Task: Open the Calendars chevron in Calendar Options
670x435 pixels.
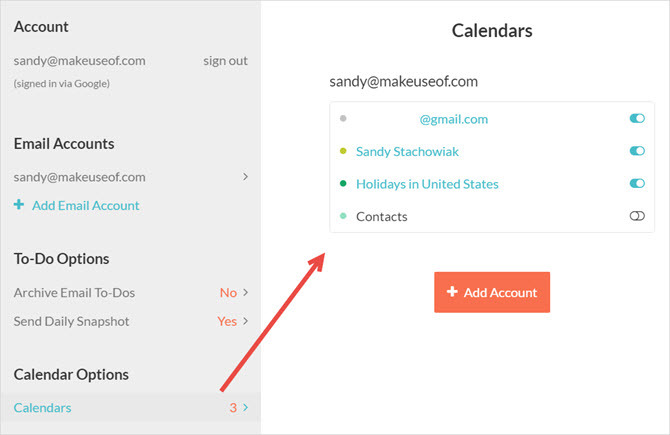Action: pos(245,408)
